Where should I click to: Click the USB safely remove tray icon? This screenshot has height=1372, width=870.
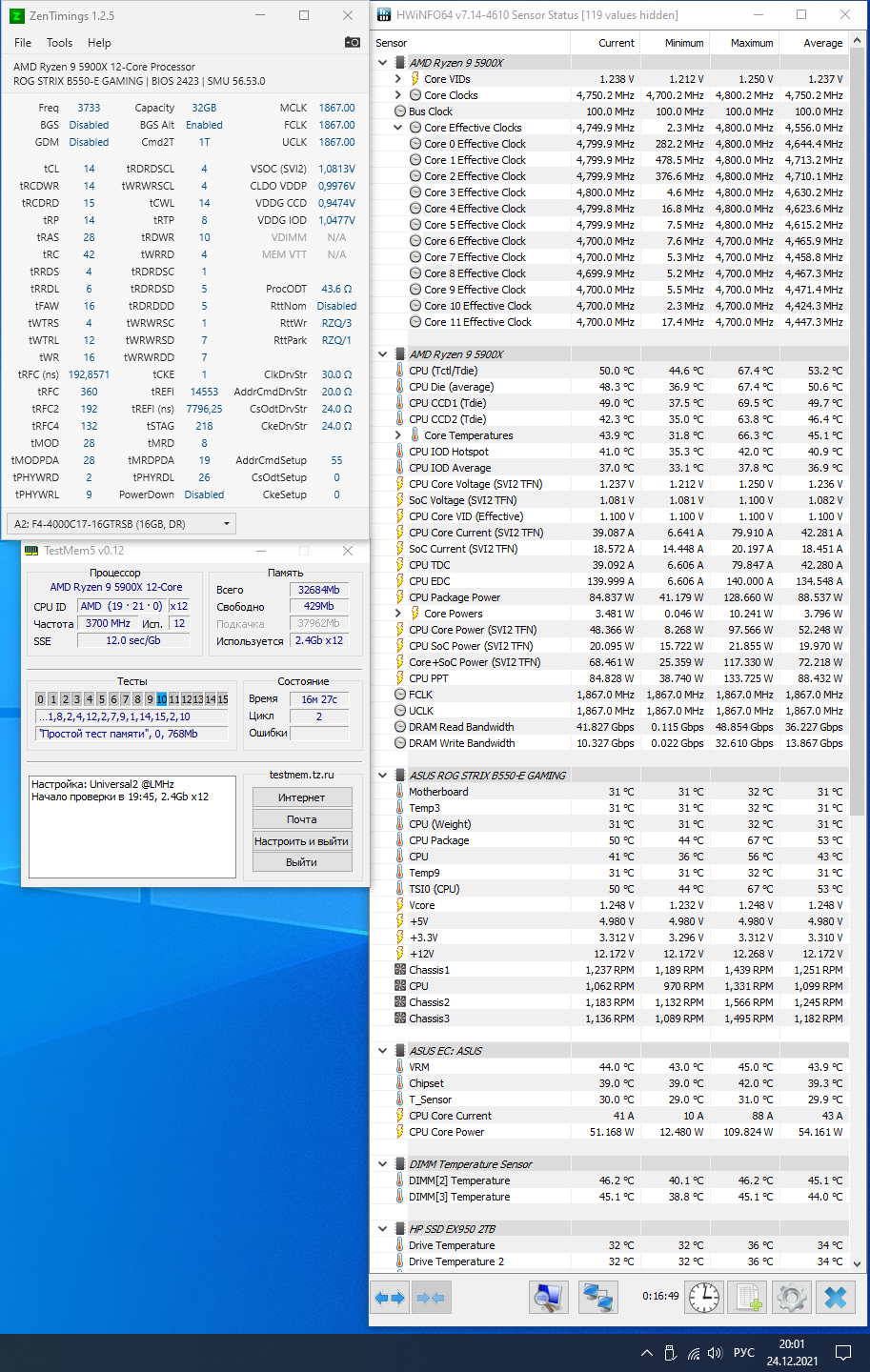[670, 1353]
